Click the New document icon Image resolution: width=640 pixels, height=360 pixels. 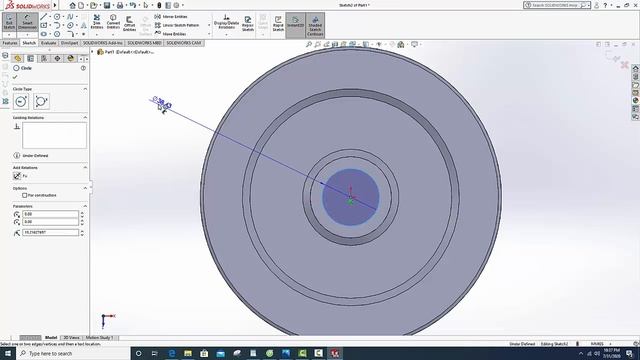click(81, 5)
